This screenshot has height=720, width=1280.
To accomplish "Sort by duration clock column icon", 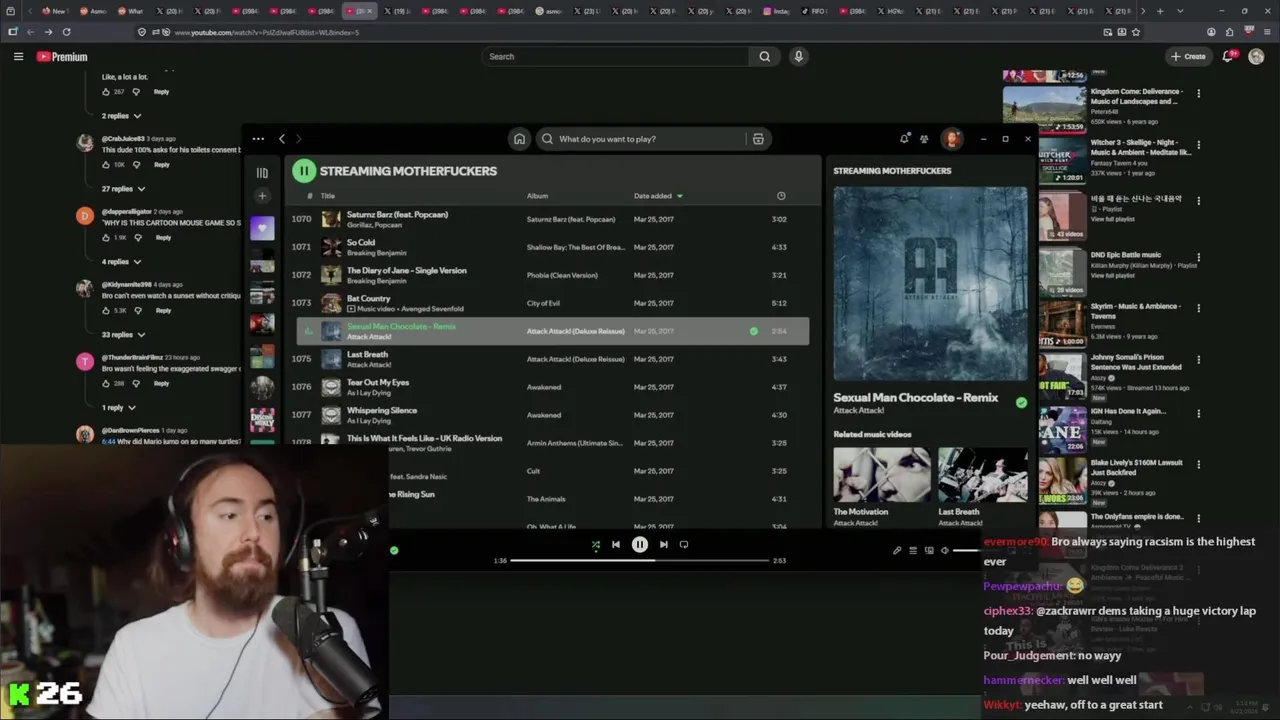I will 781,196.
